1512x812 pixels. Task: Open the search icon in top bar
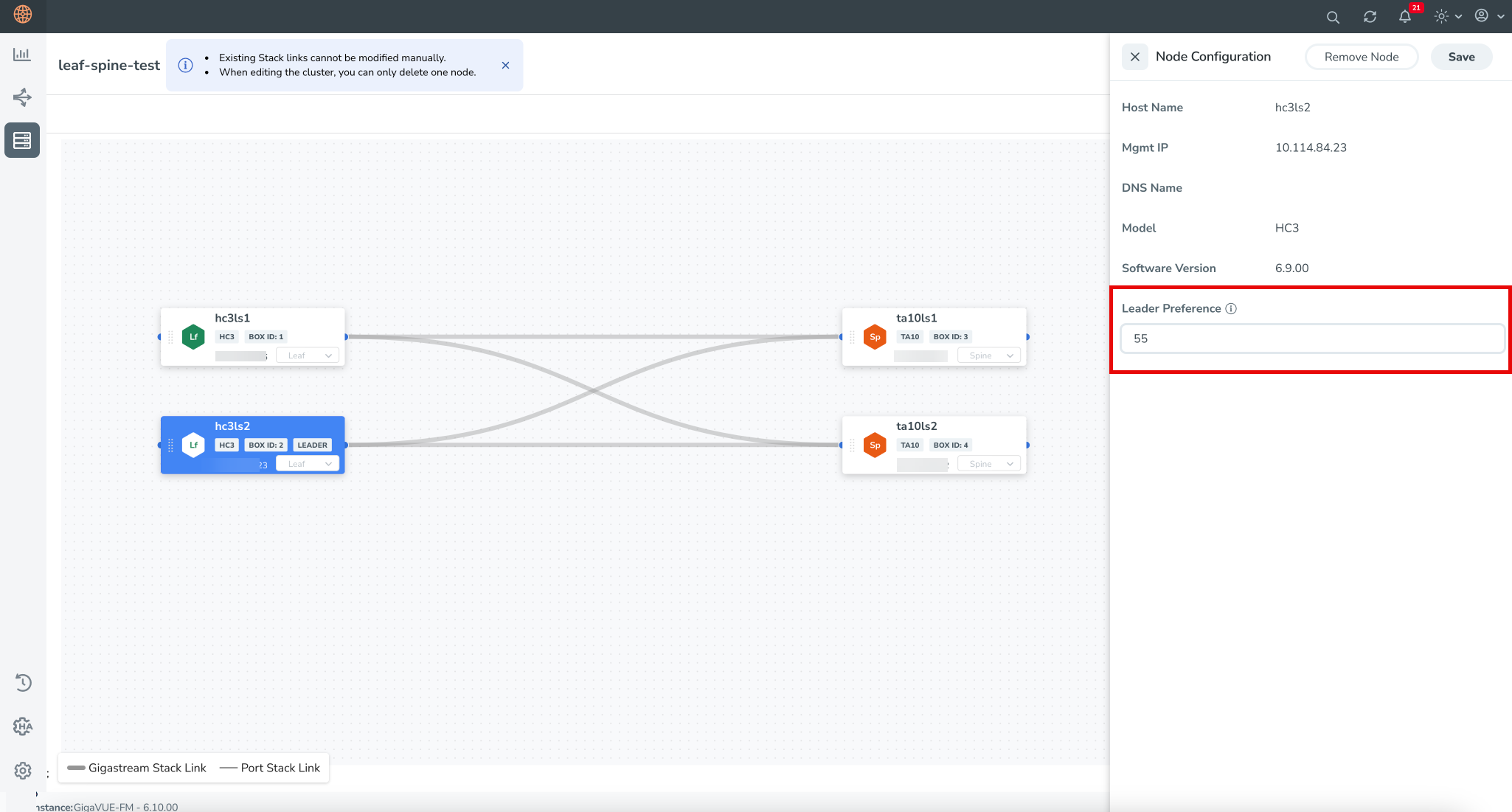(1332, 17)
